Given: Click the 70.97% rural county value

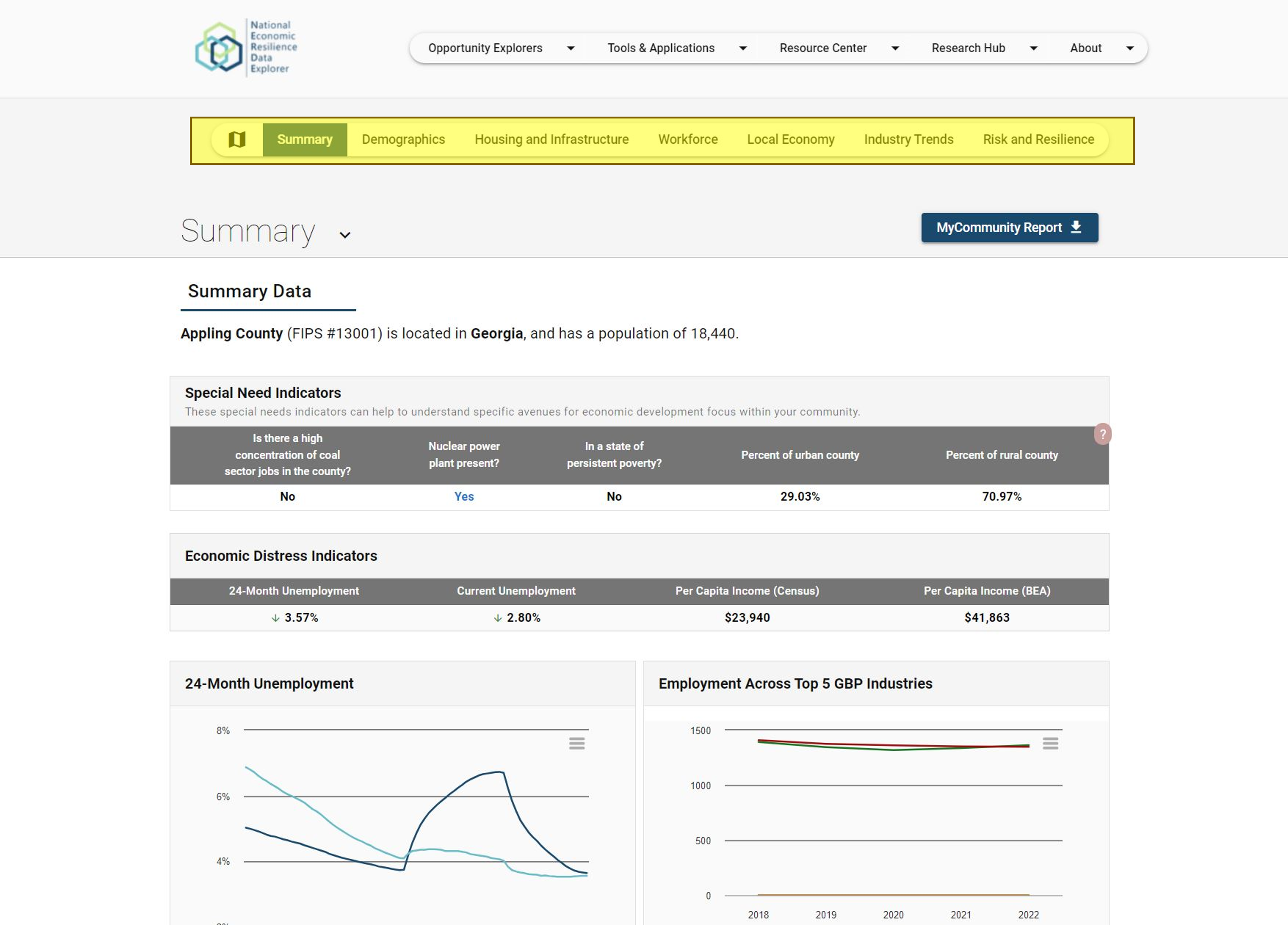Looking at the screenshot, I should coord(1001,497).
